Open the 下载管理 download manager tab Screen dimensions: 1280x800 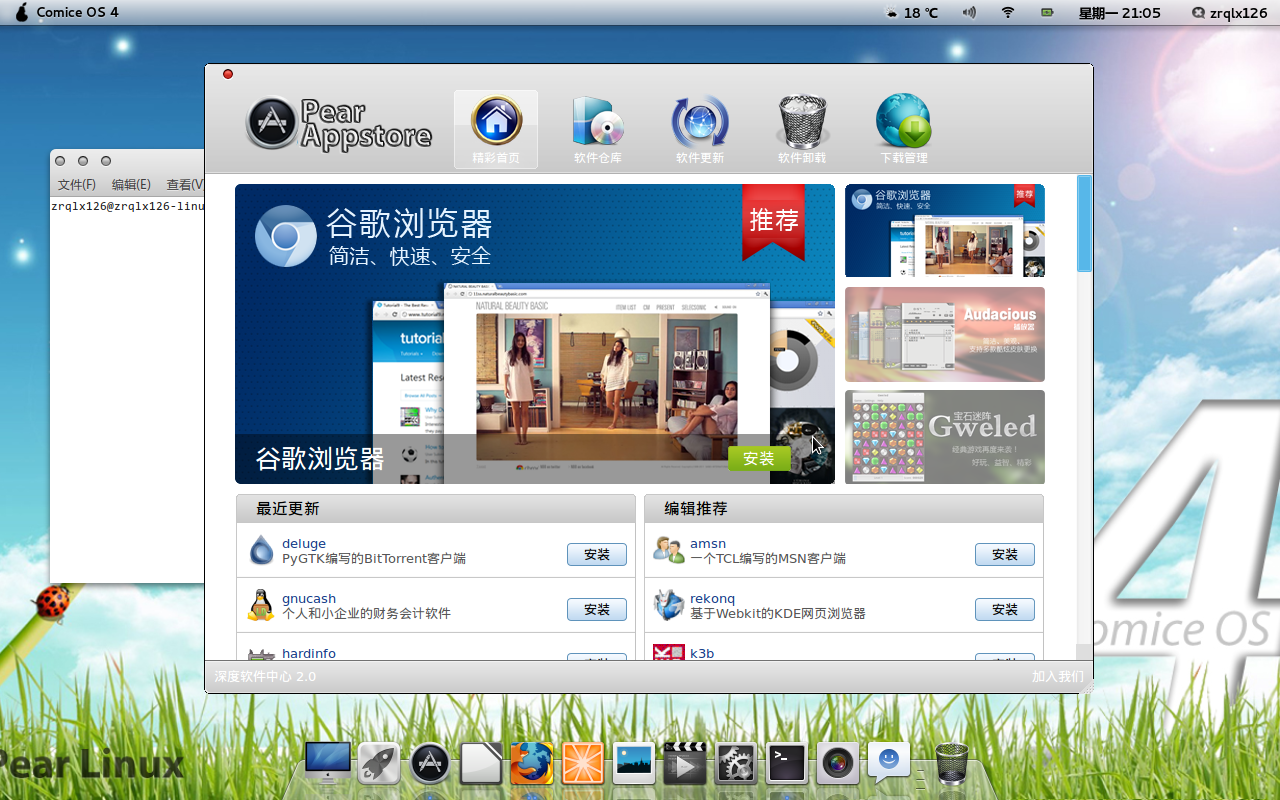(904, 130)
